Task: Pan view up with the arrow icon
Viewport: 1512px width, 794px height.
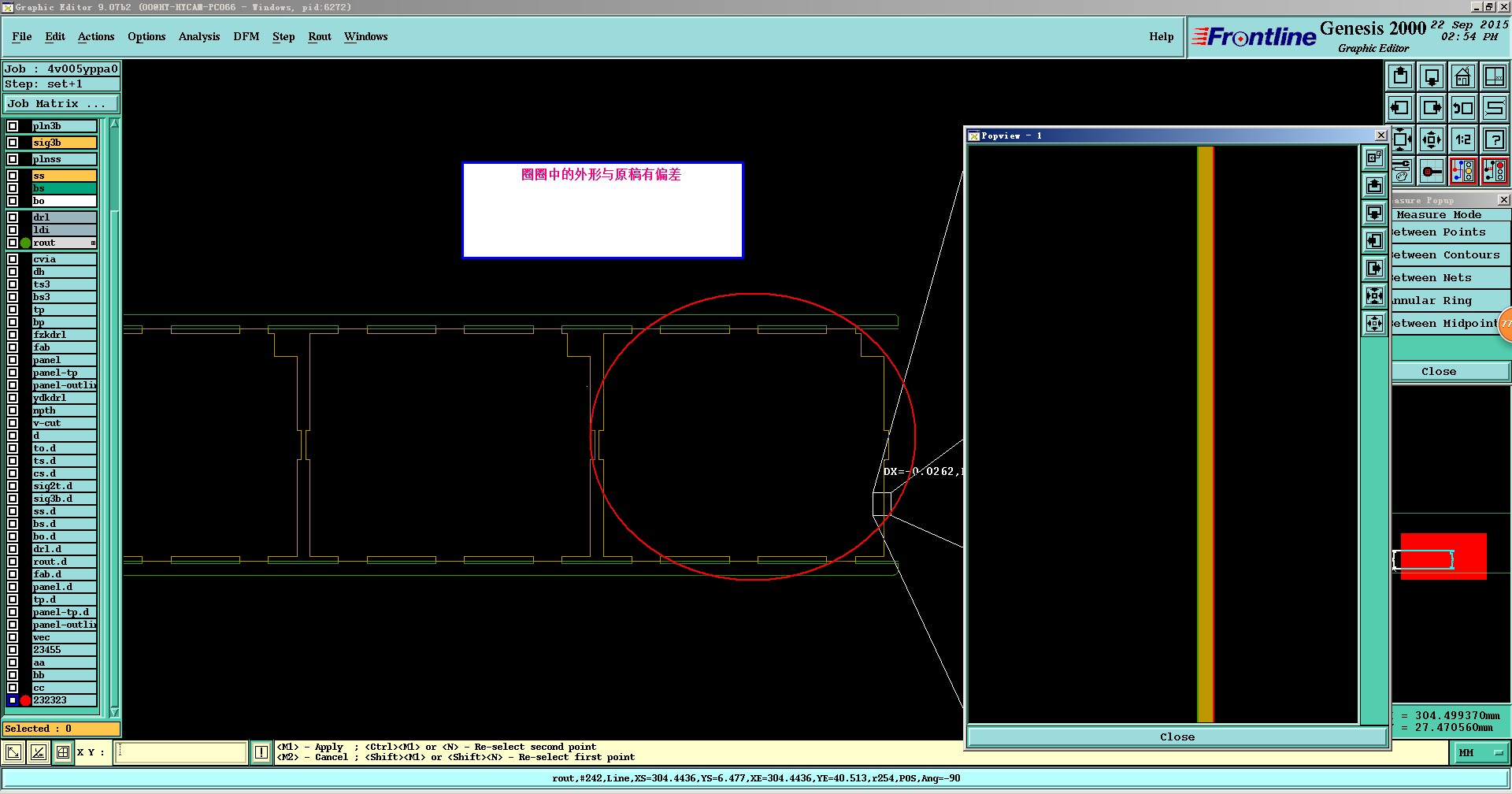Action: coord(1400,76)
